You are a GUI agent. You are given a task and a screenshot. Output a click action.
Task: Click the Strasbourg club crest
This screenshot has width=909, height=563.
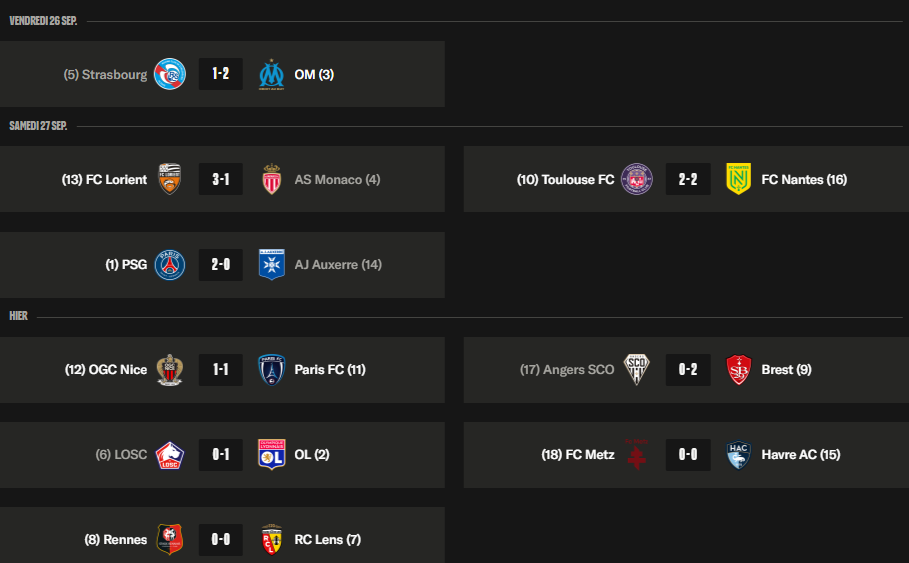[170, 74]
